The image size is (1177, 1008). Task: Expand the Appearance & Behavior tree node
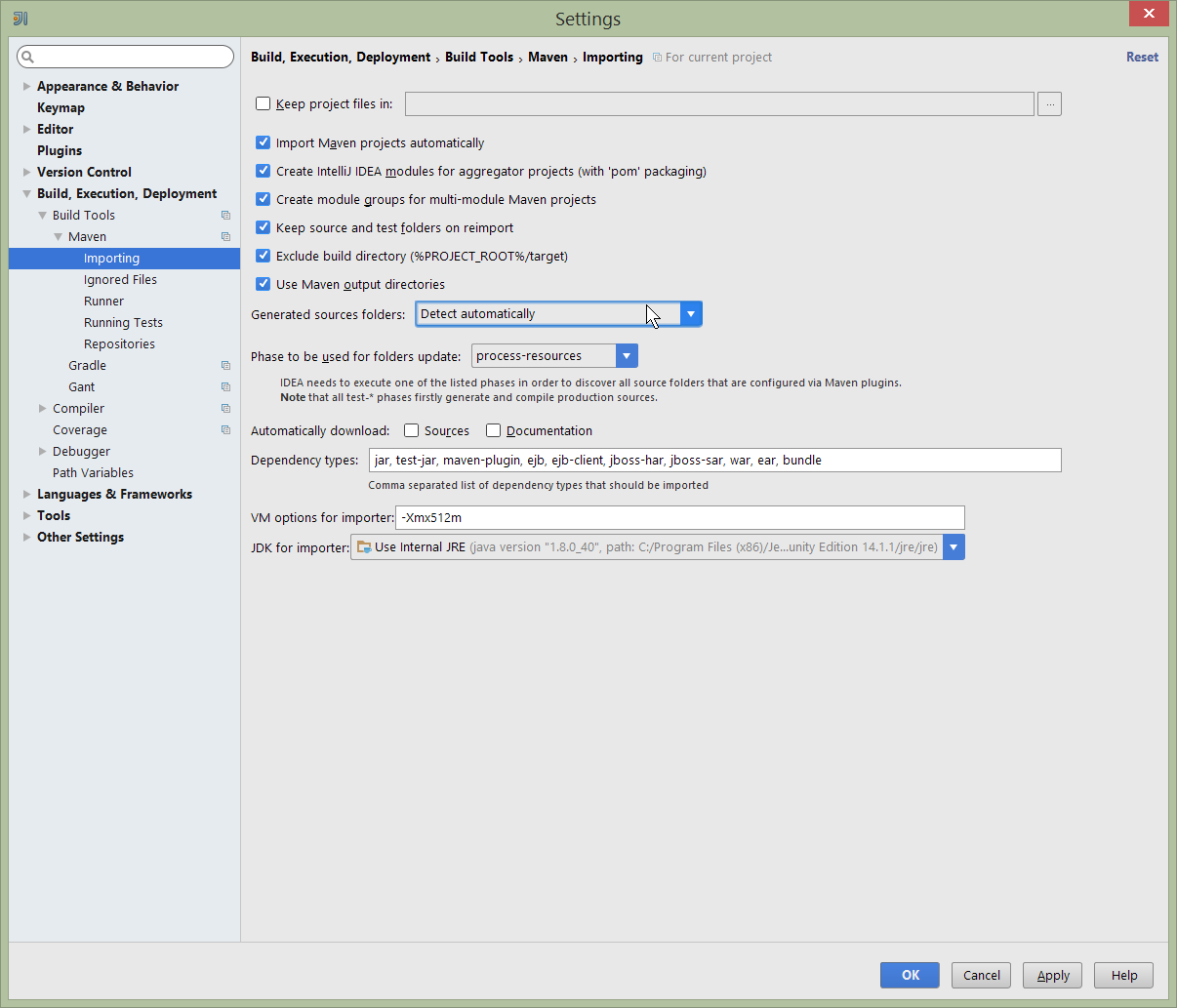26,87
